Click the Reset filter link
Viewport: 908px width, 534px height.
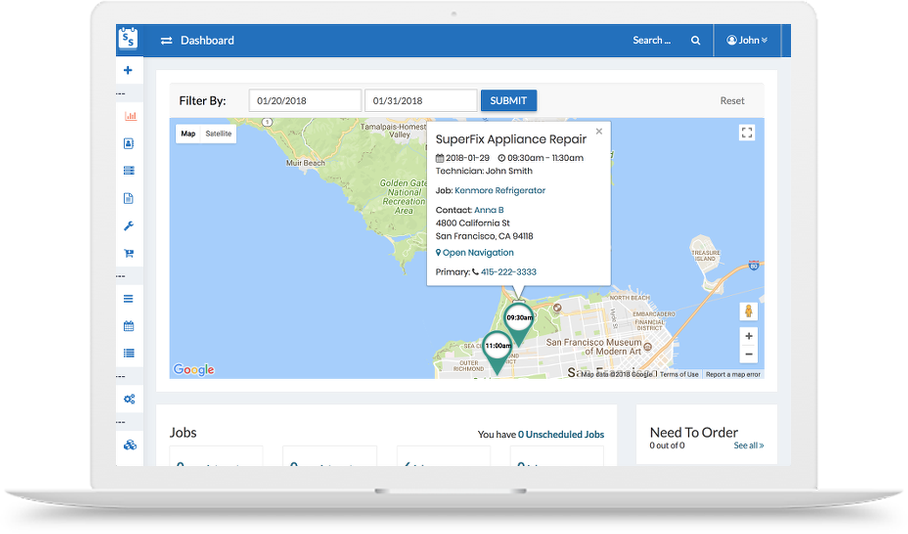click(x=732, y=101)
